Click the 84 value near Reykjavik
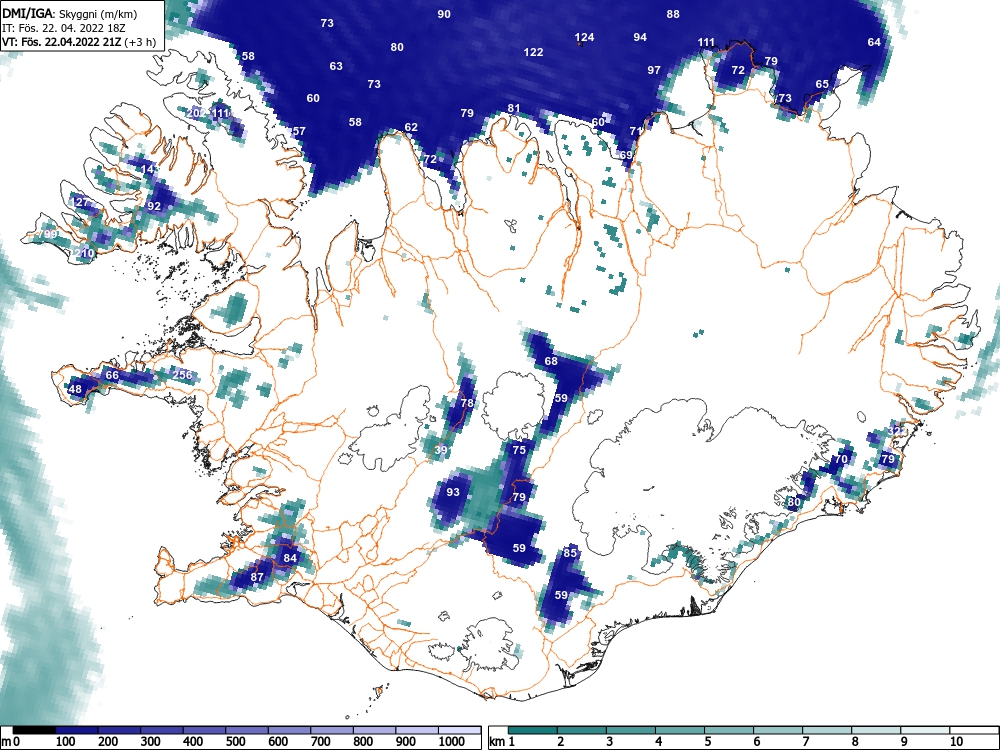This screenshot has height=750, width=1000. tap(290, 558)
